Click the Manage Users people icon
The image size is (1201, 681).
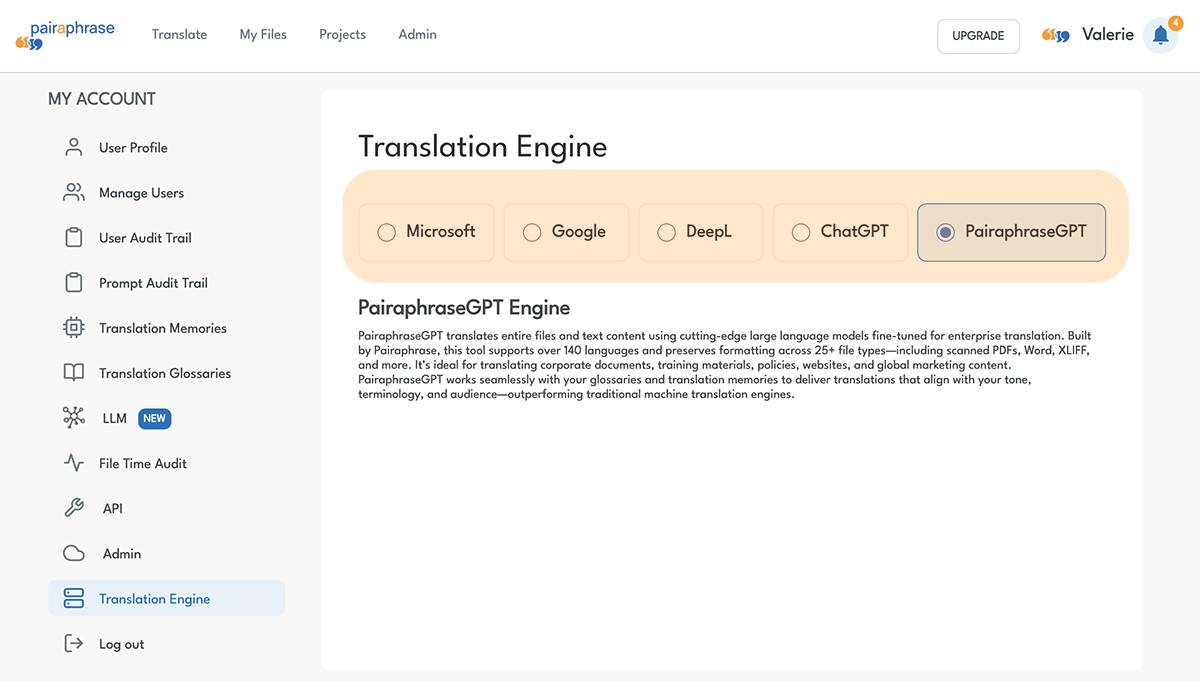(74, 193)
